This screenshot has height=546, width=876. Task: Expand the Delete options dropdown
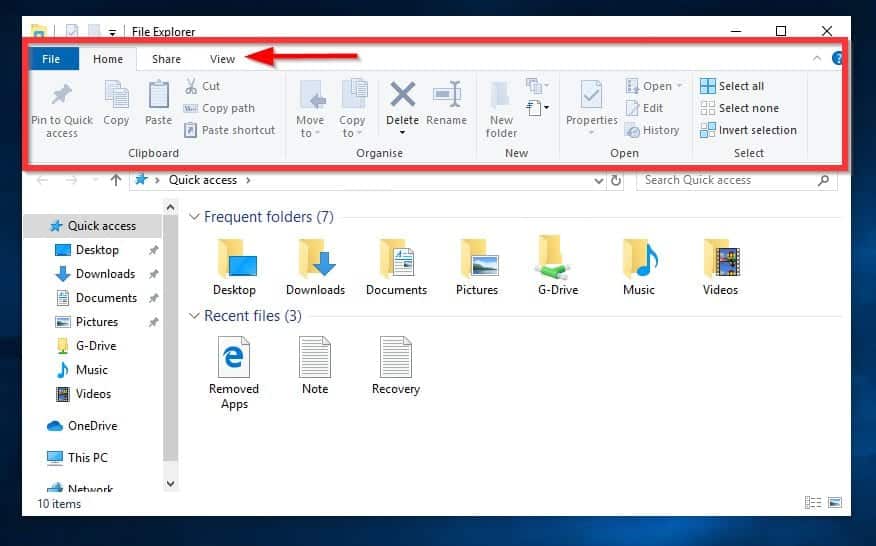402,132
